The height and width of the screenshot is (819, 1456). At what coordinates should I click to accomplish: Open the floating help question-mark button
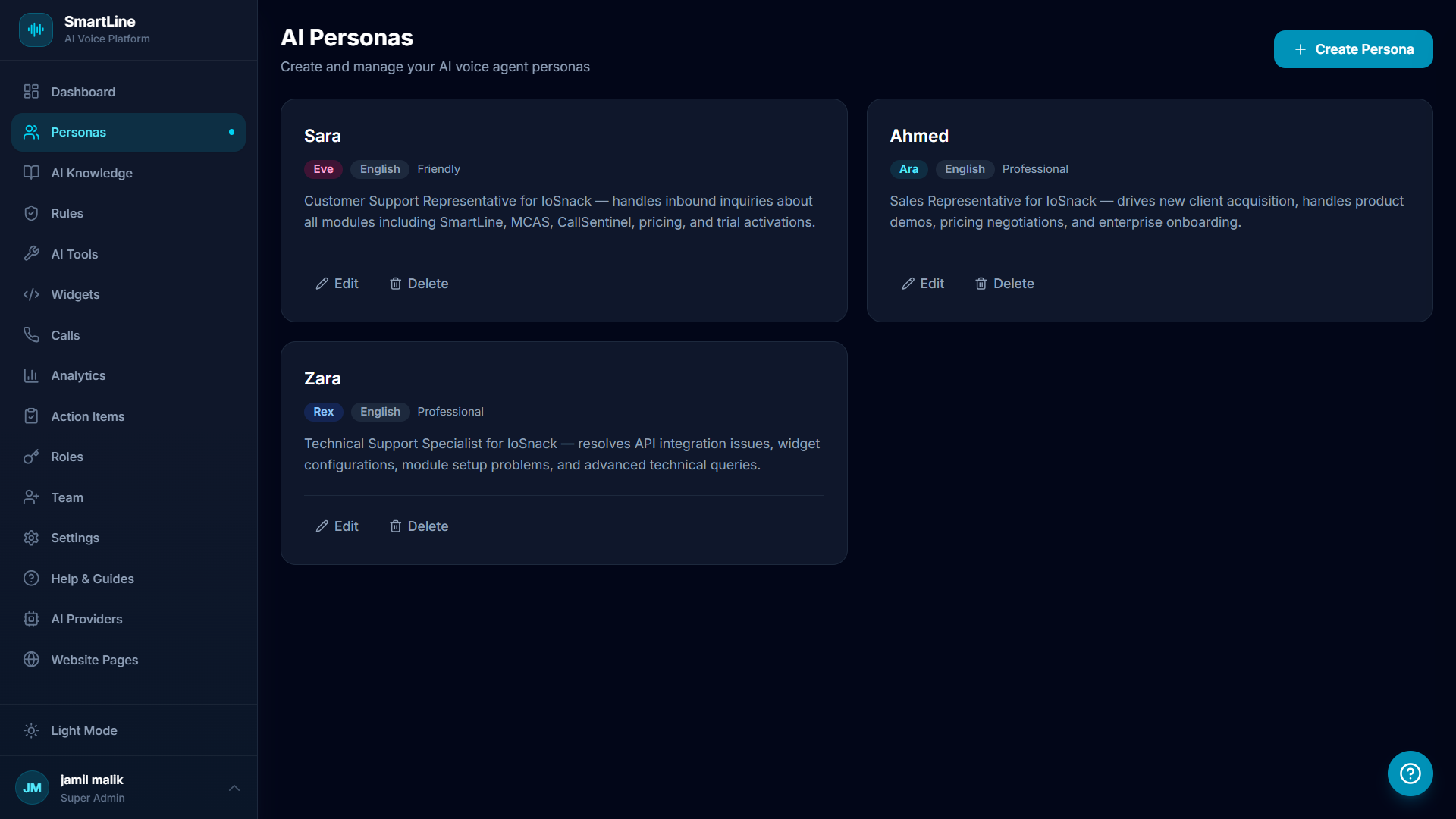click(x=1410, y=773)
